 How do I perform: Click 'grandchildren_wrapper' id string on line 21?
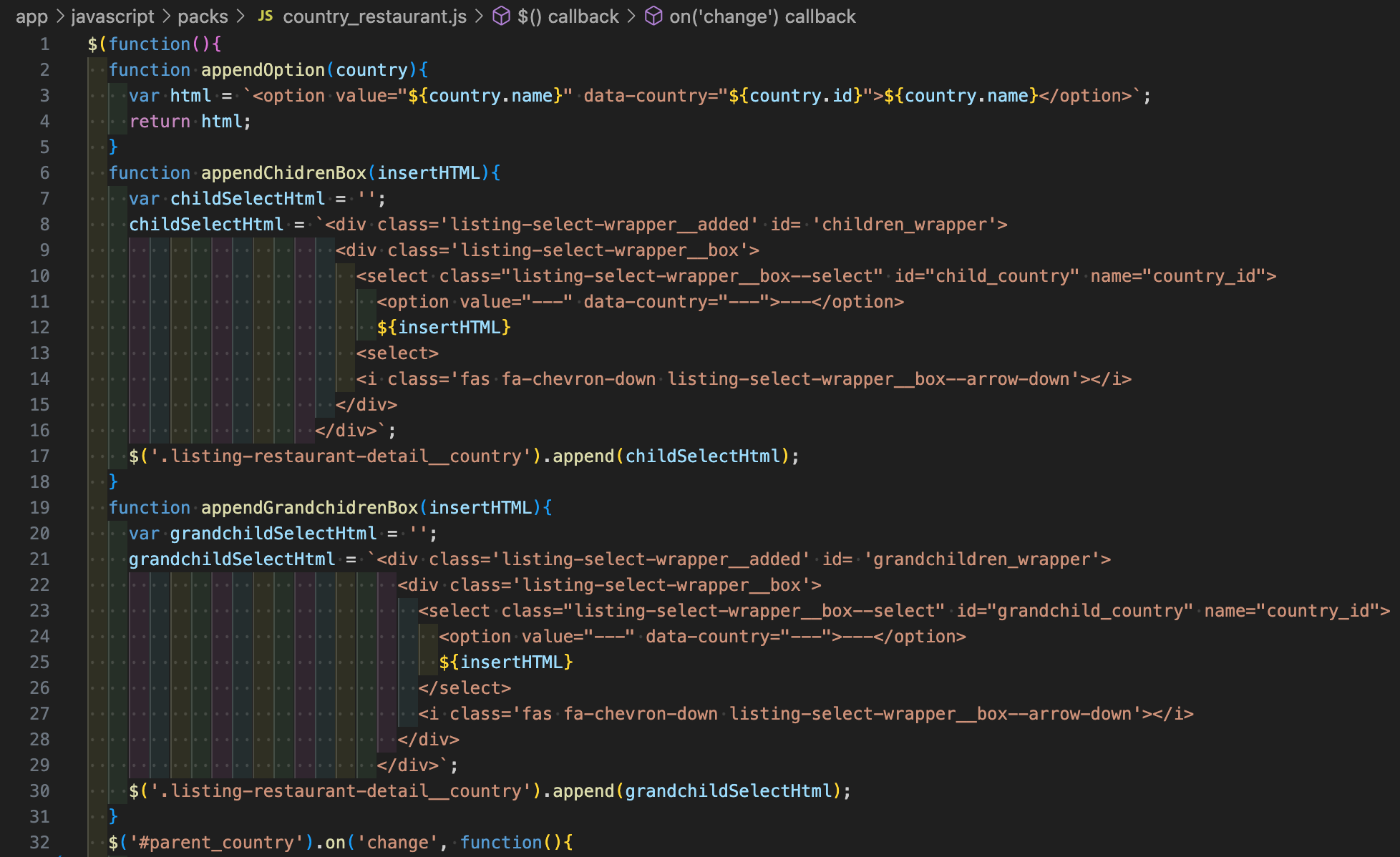[x=982, y=559]
